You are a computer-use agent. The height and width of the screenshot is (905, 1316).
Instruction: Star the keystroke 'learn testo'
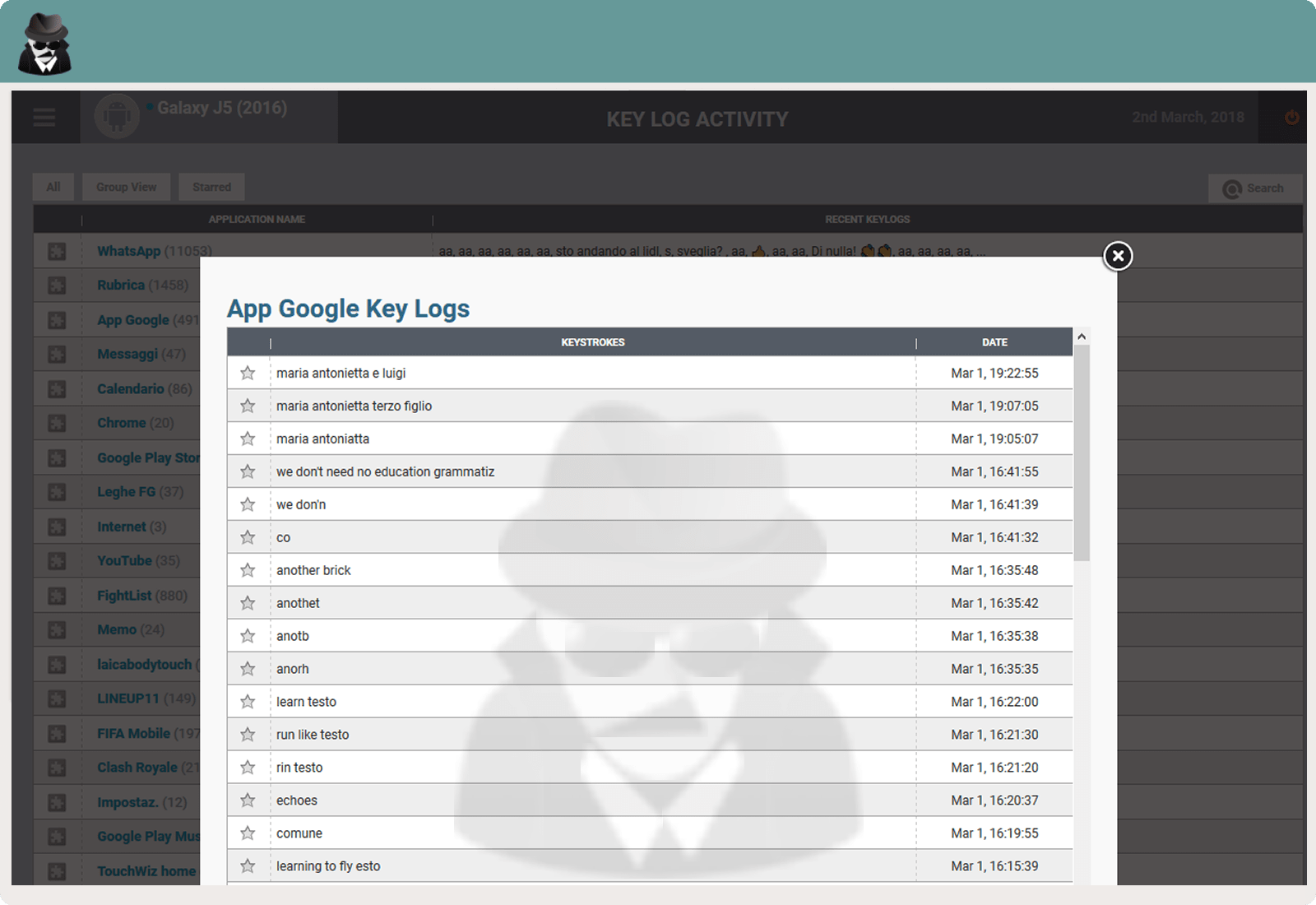tap(248, 701)
